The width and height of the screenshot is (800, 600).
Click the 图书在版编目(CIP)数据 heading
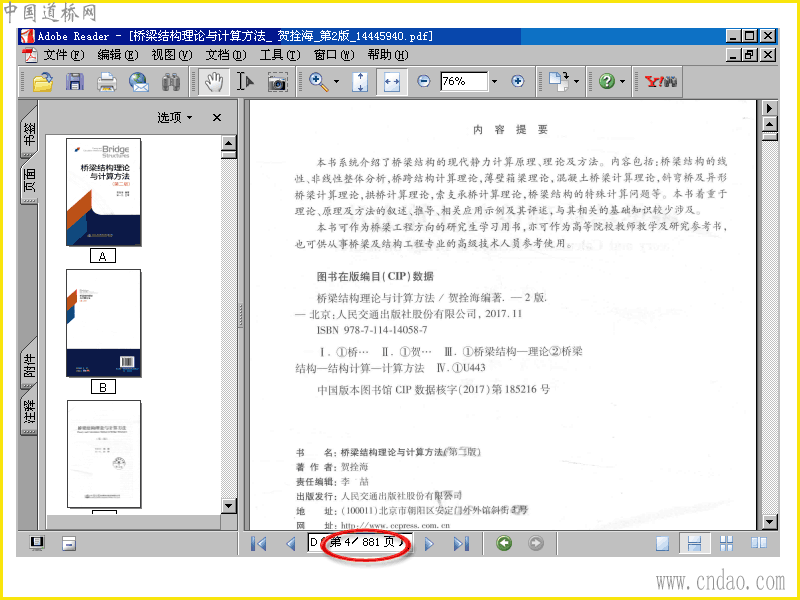[375, 277]
